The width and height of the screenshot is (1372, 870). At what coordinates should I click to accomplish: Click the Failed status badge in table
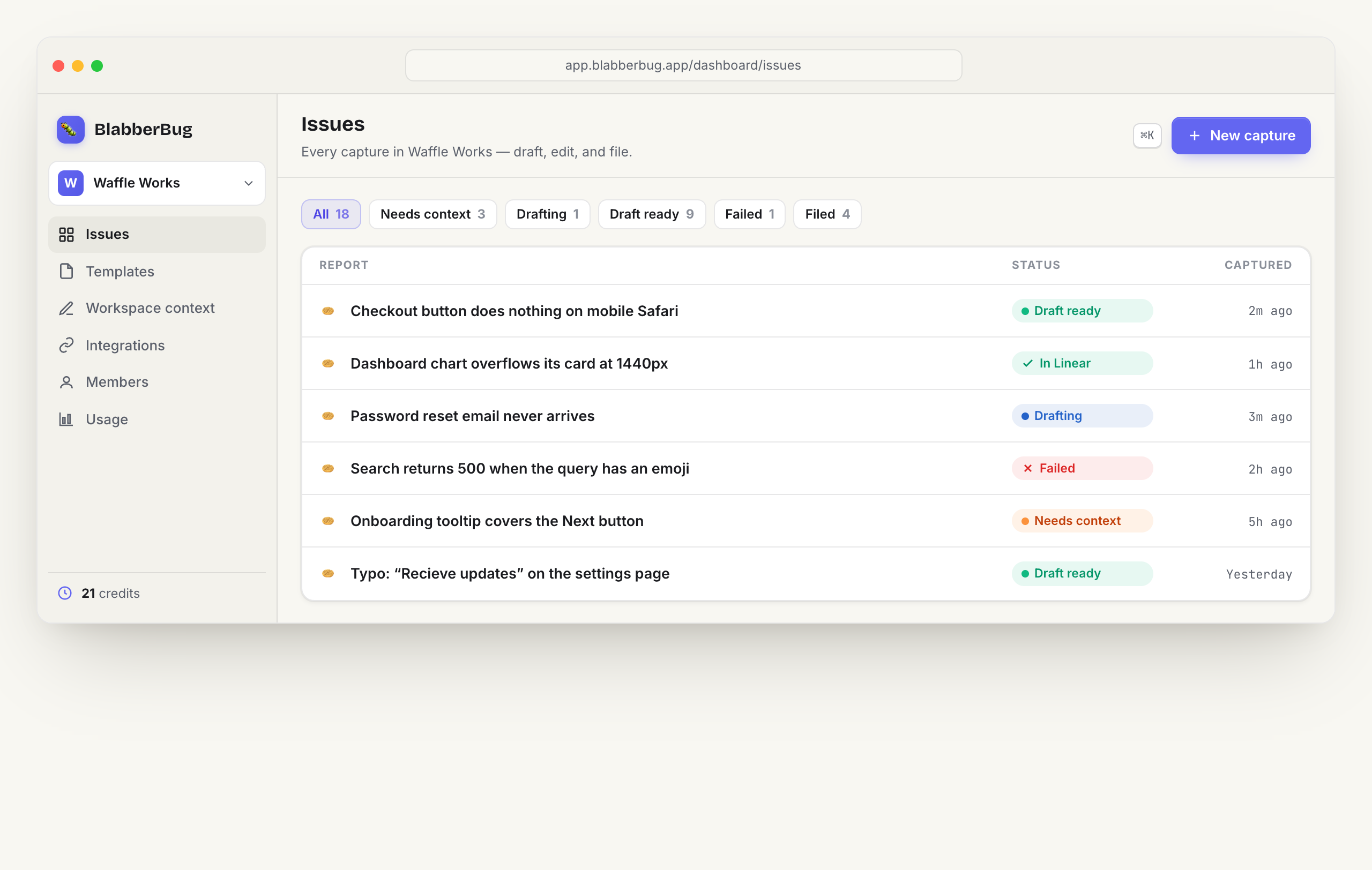1083,469
